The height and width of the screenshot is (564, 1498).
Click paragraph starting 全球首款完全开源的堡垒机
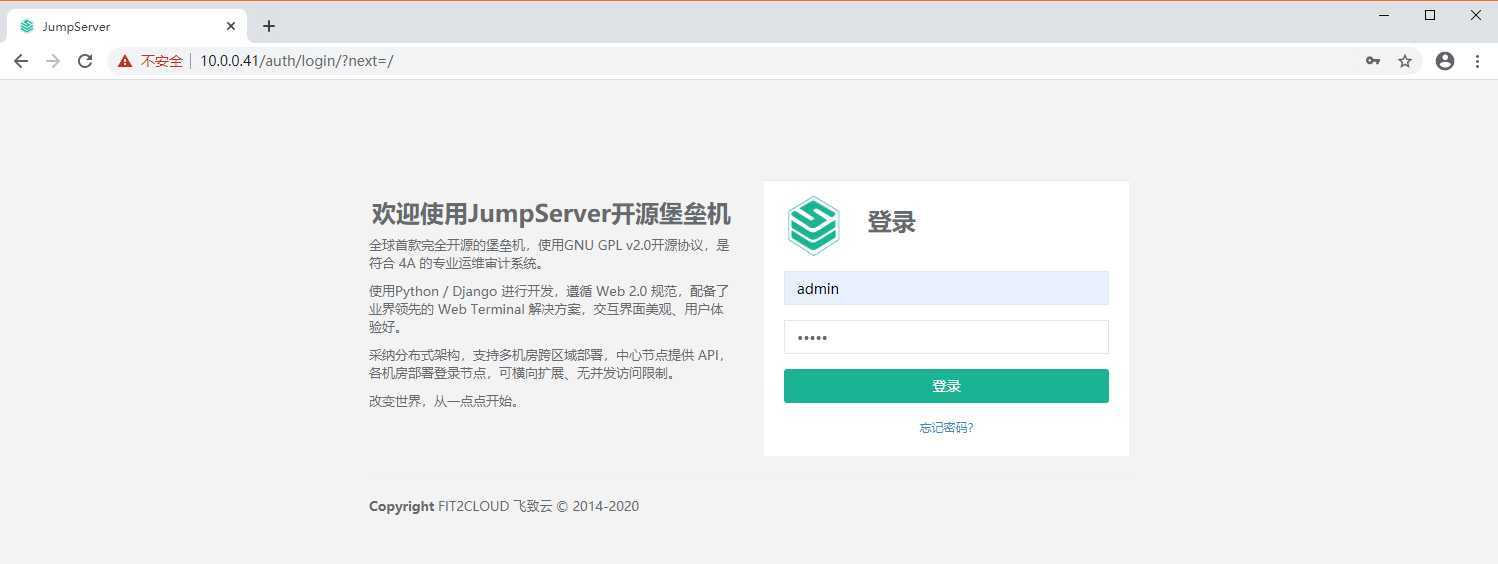[x=550, y=254]
